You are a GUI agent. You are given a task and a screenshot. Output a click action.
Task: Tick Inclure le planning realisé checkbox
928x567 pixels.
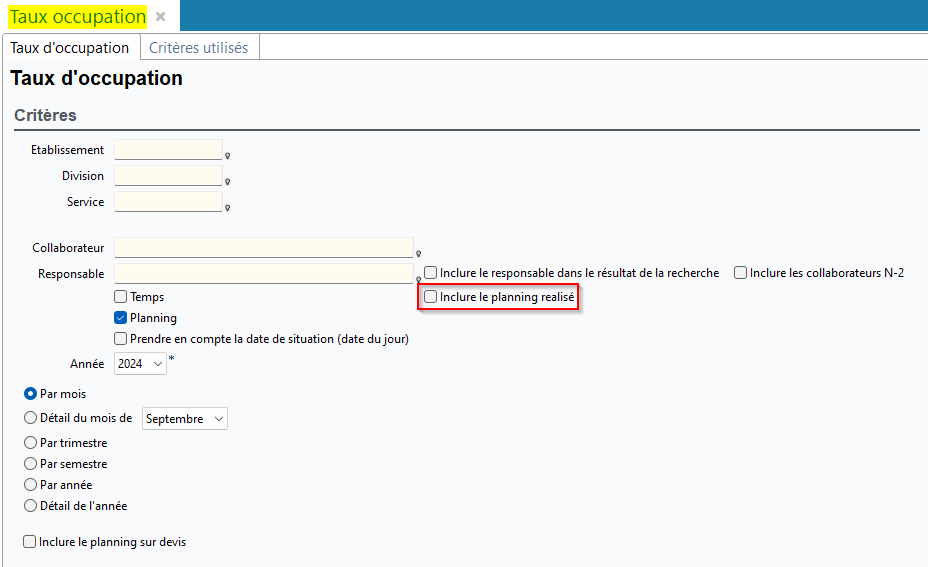click(x=431, y=297)
